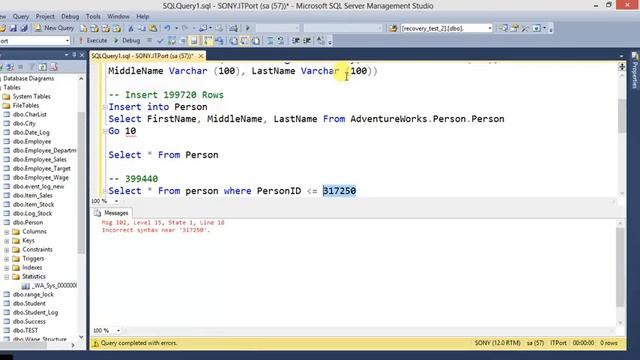Open the Query menu

click(x=20, y=16)
